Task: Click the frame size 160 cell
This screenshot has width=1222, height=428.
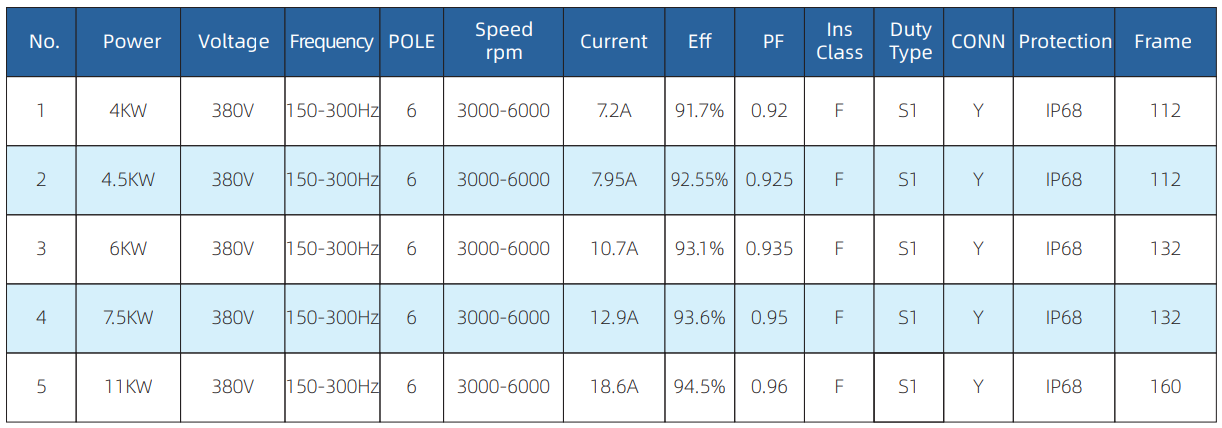Action: pyautogui.click(x=1165, y=387)
